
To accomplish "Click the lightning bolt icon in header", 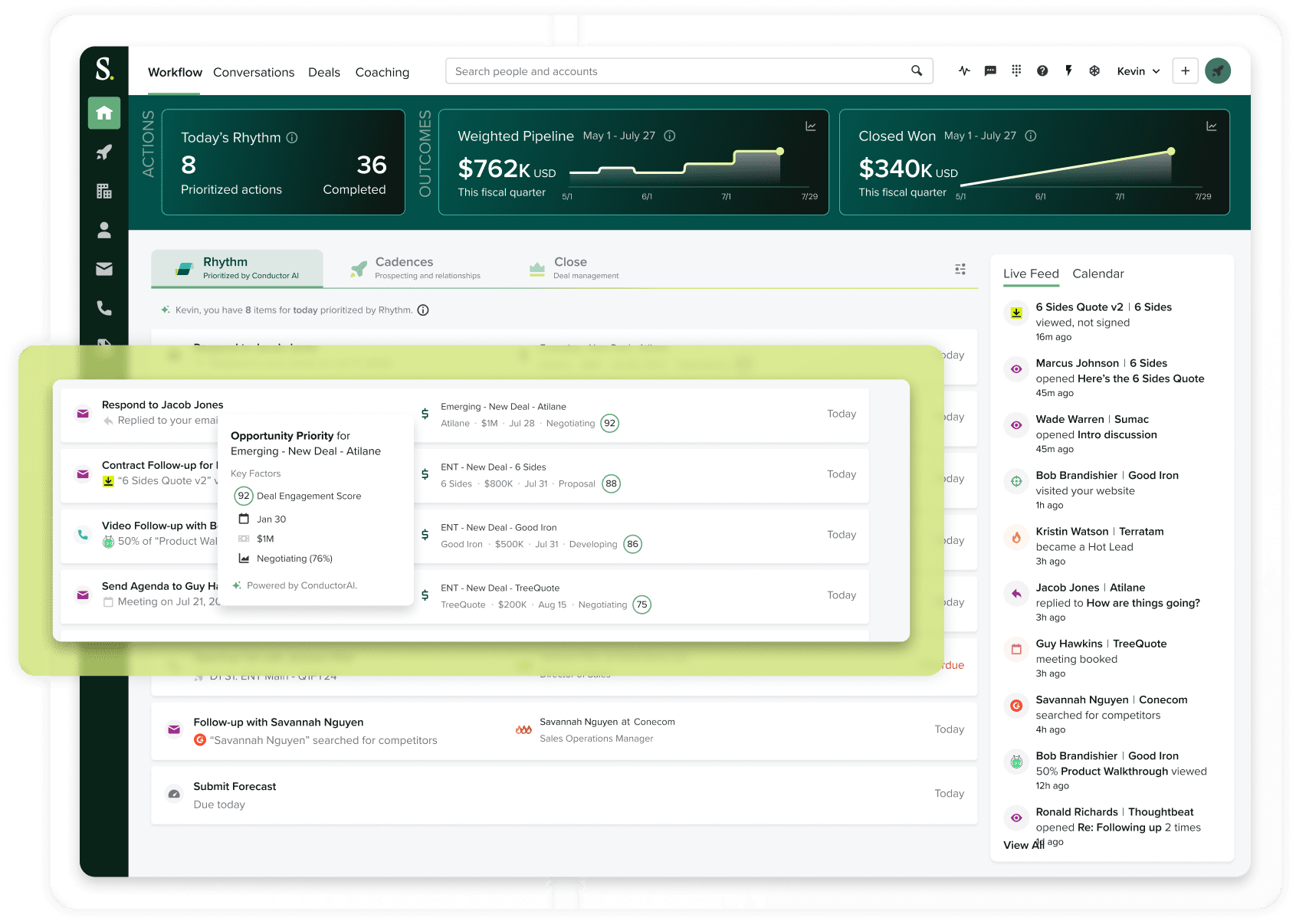I will 1068,71.
